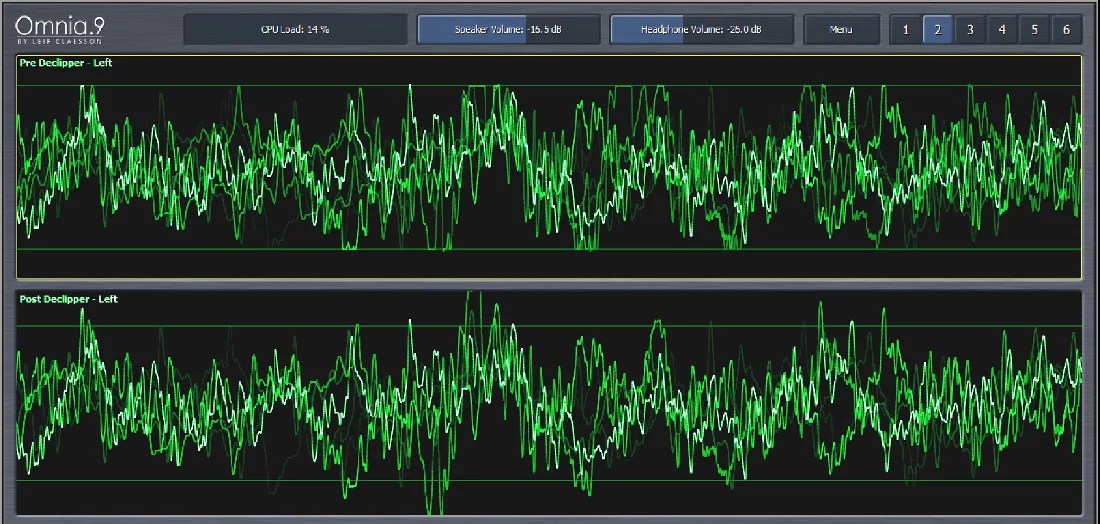Click the Post Declipper waveform display
This screenshot has width=1100, height=524.
tap(548, 403)
